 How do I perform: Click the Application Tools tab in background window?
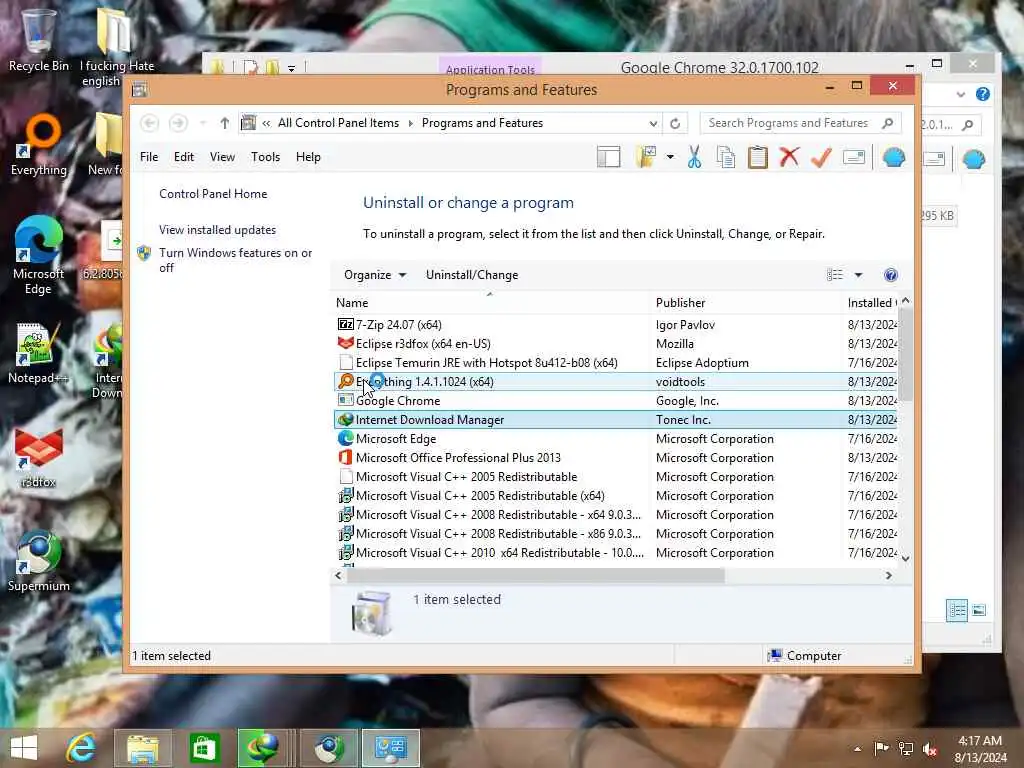tap(490, 68)
